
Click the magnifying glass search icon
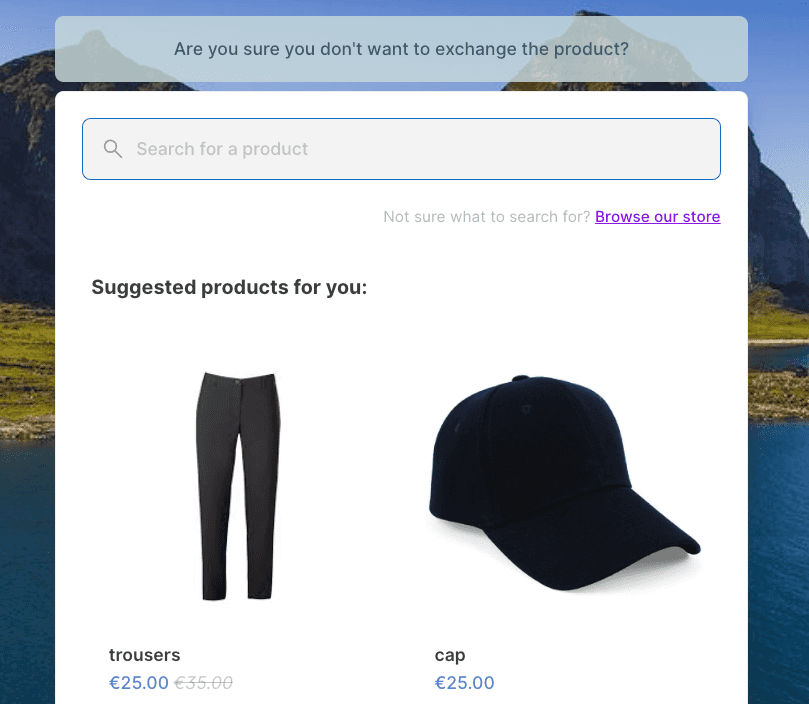(113, 149)
